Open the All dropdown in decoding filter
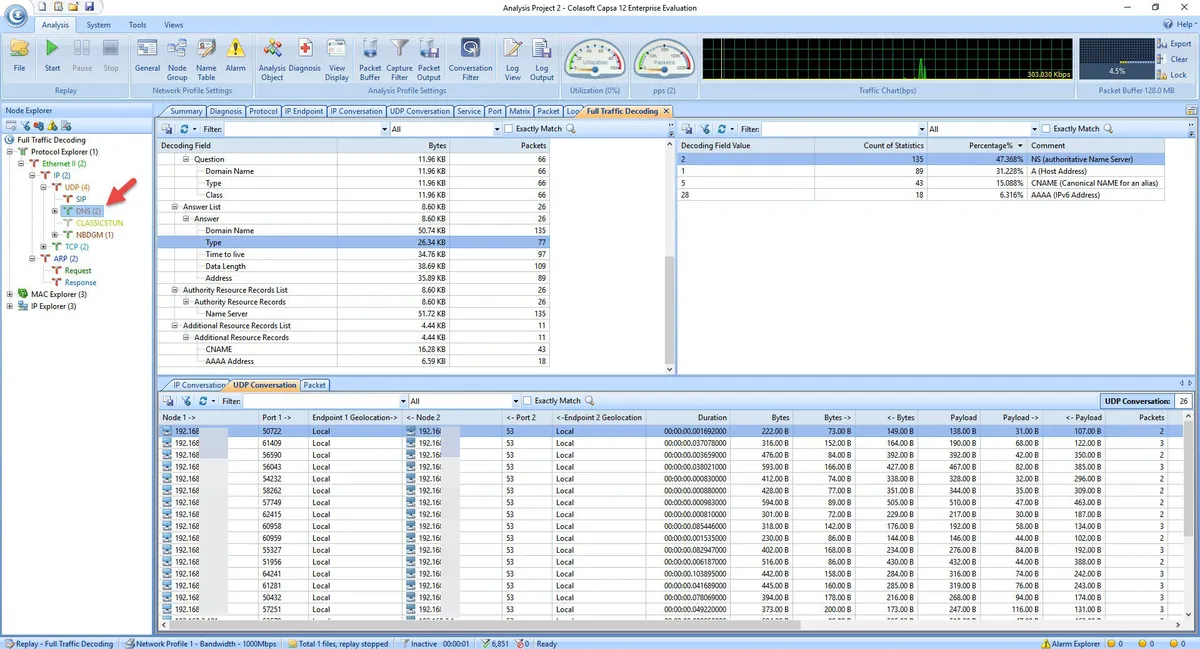The width and height of the screenshot is (1200, 649). pos(496,129)
